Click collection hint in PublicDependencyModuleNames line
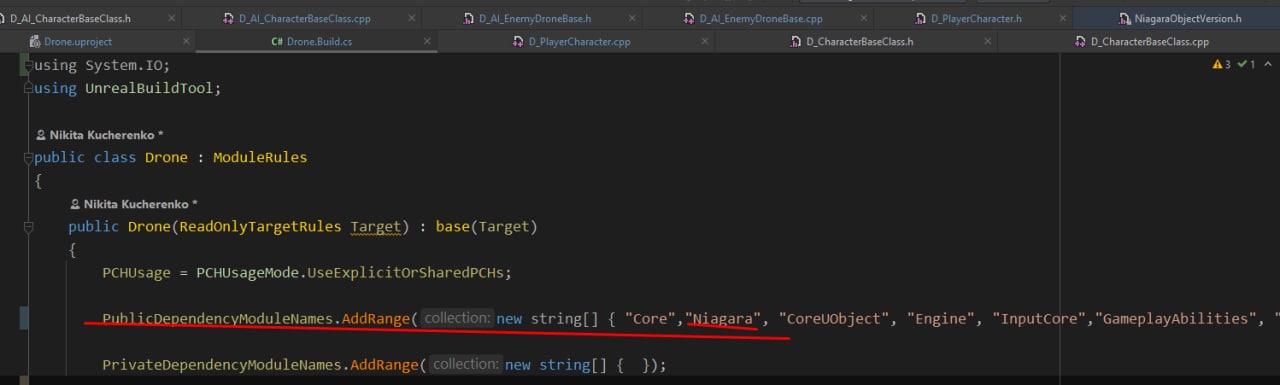Screen dimensions: 1280x385 click(458, 318)
